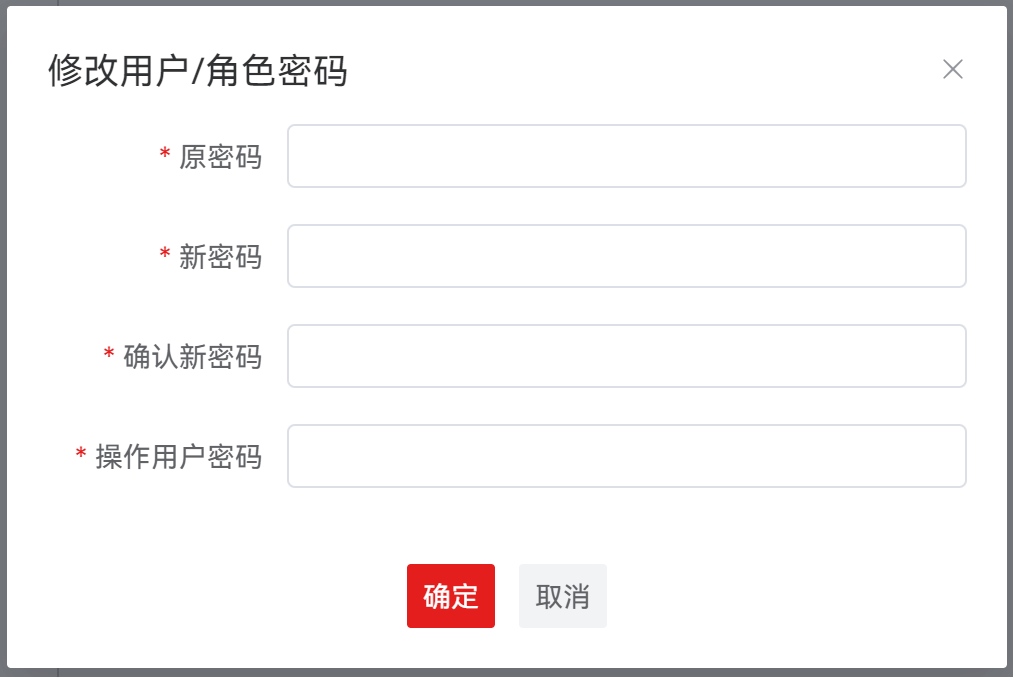
Task: Click the dialog title 修改用户/角色密码
Action: click(198, 71)
